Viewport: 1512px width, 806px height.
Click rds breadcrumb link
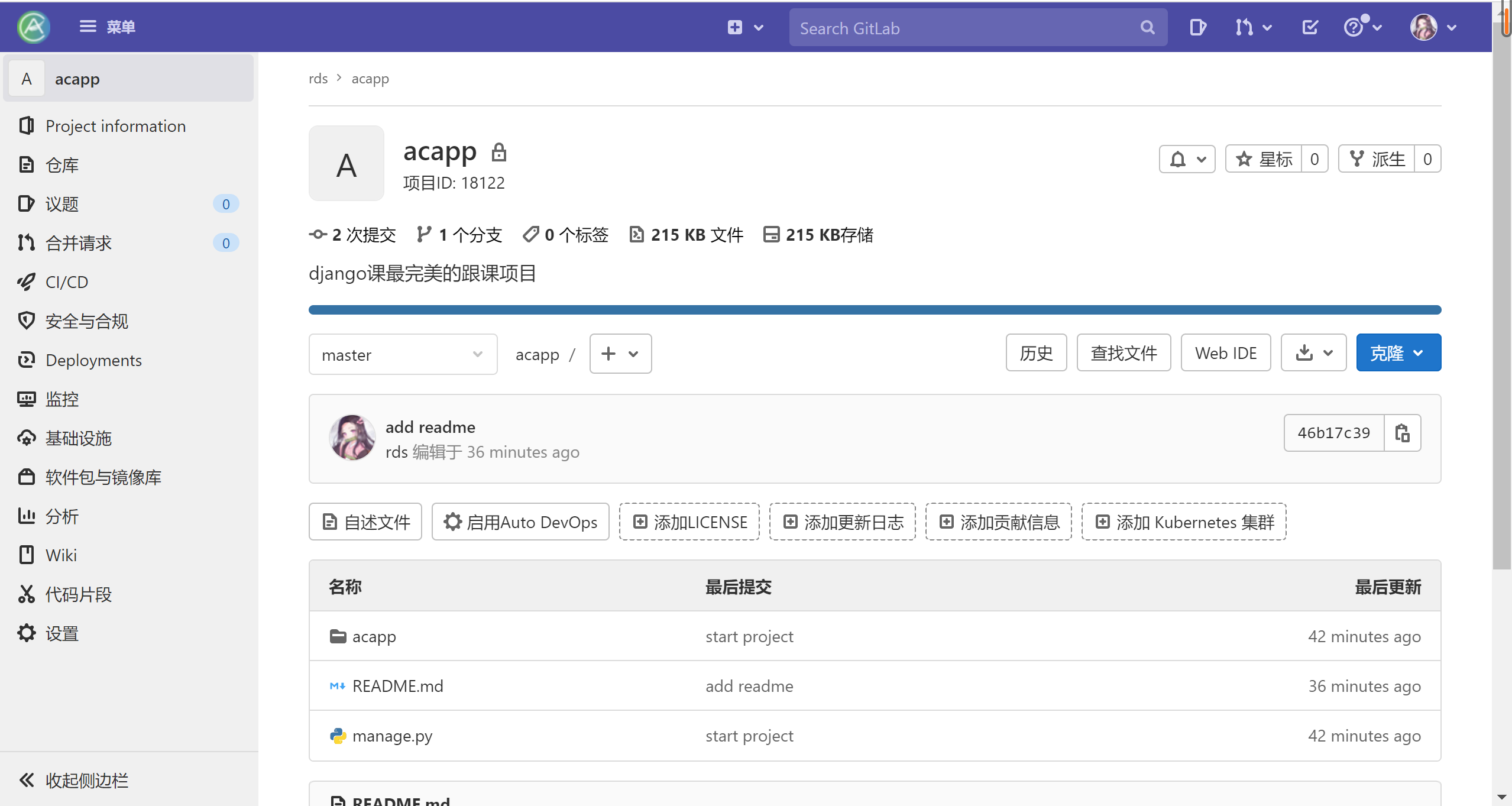coord(318,79)
